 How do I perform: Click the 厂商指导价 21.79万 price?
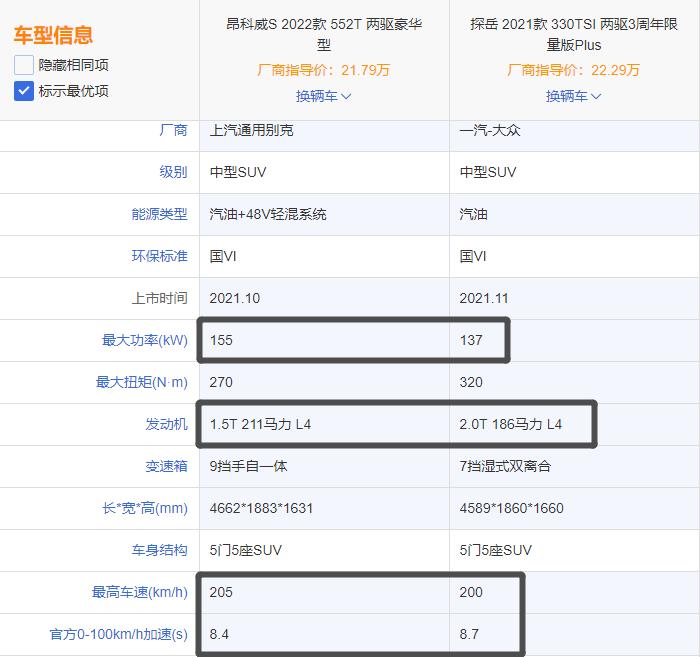click(324, 70)
